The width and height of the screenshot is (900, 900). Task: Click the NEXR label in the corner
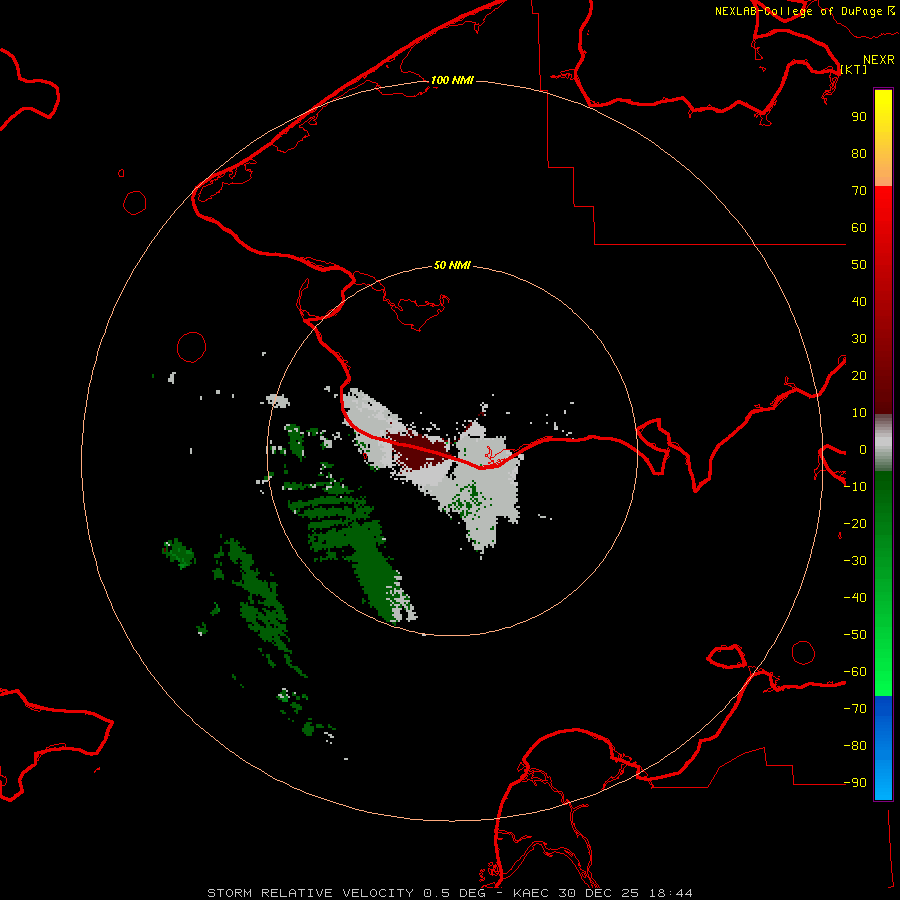click(x=879, y=60)
